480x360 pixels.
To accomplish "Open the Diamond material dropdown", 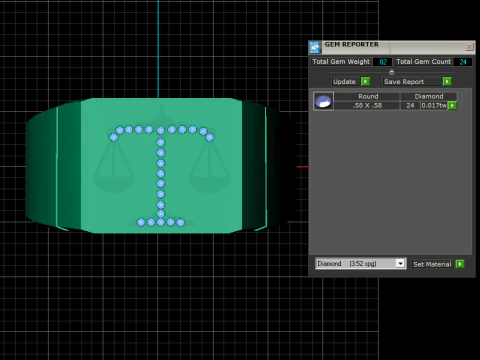I will 361,264.
